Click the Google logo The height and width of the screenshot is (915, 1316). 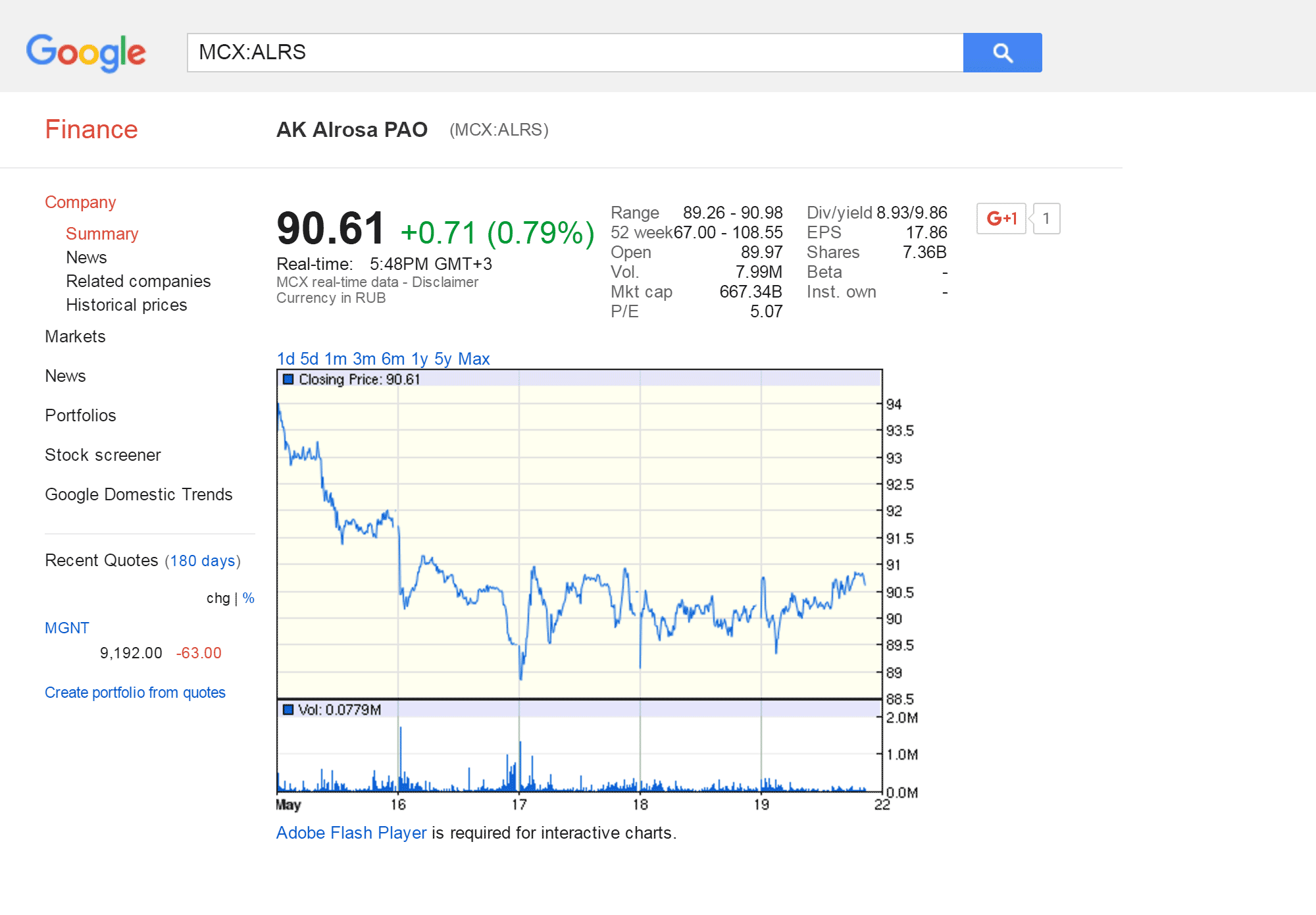86,53
